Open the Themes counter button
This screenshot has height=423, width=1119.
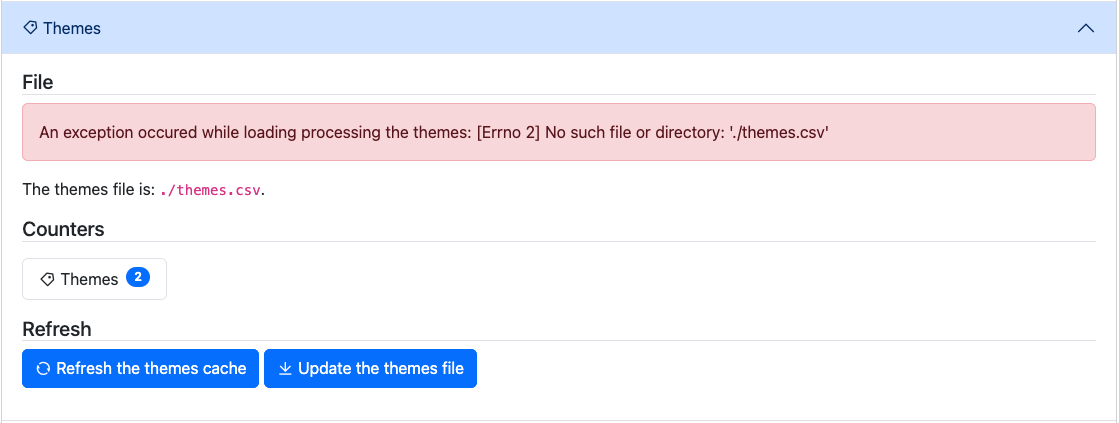(x=94, y=279)
